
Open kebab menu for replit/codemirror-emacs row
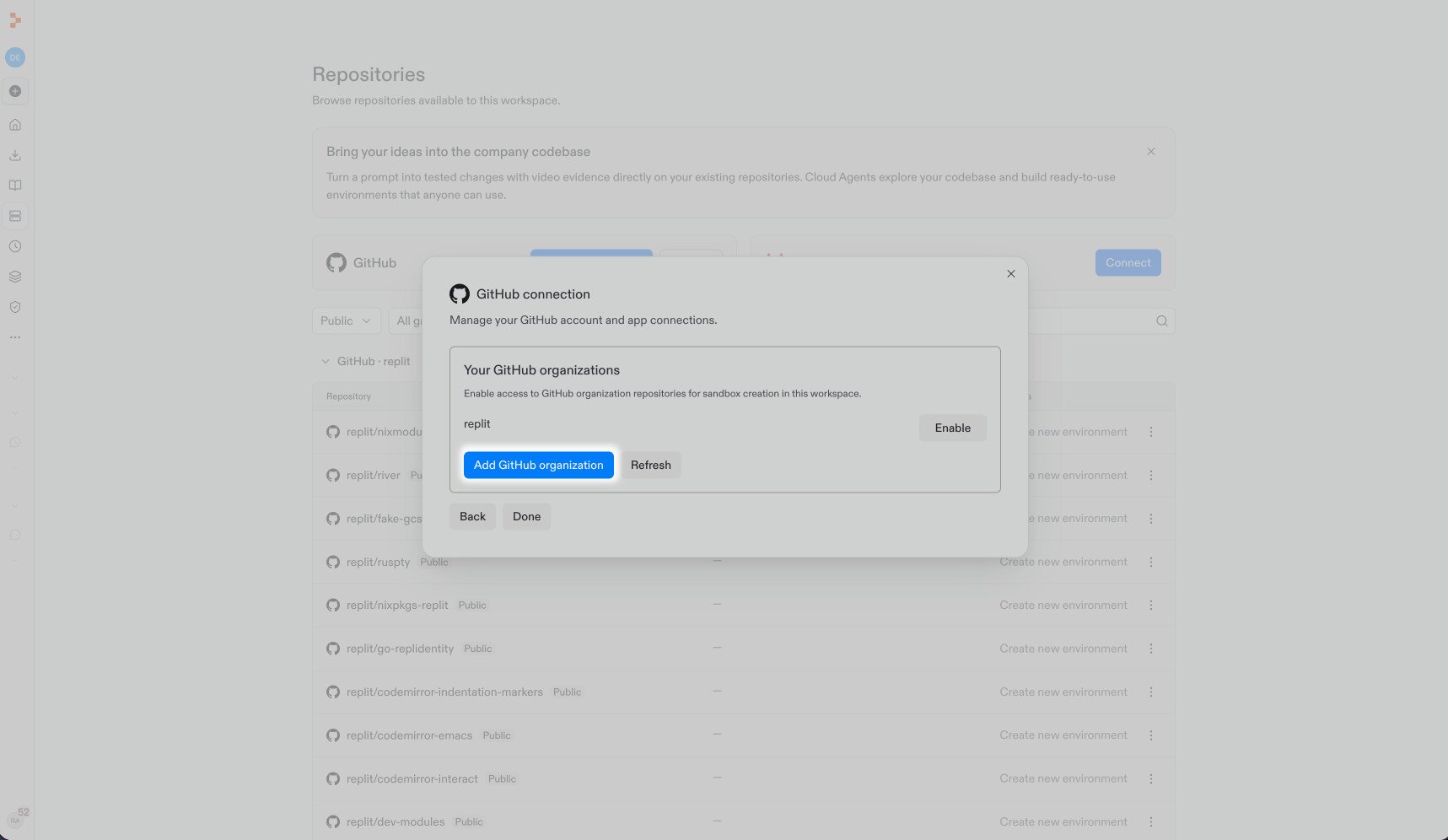[1150, 735]
